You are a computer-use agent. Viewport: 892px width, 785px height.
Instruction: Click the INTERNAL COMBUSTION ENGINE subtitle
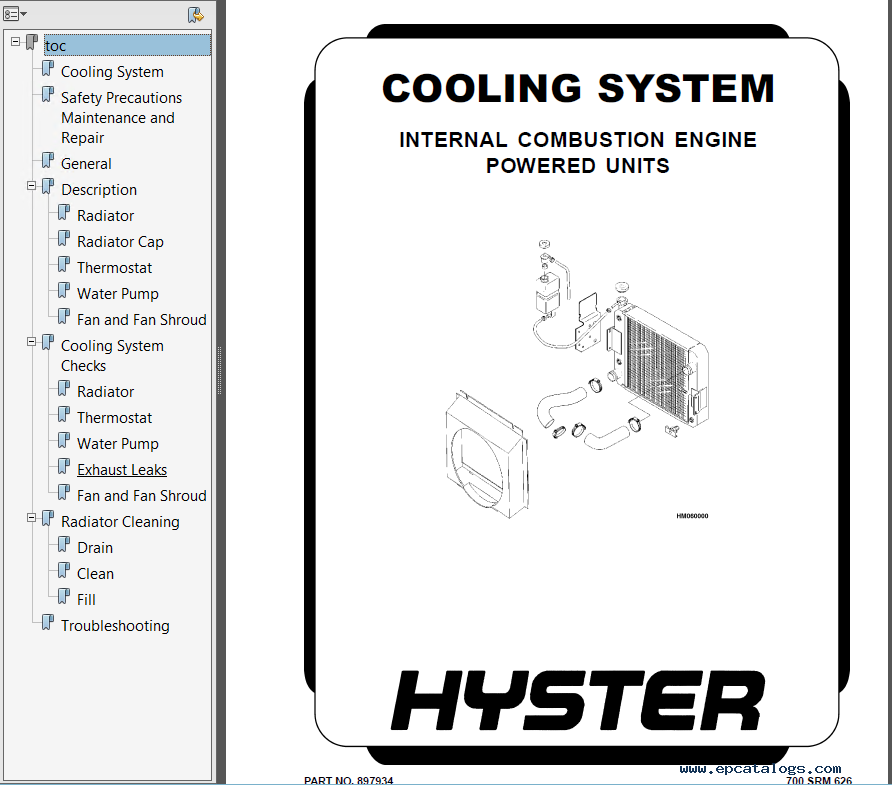(x=578, y=139)
